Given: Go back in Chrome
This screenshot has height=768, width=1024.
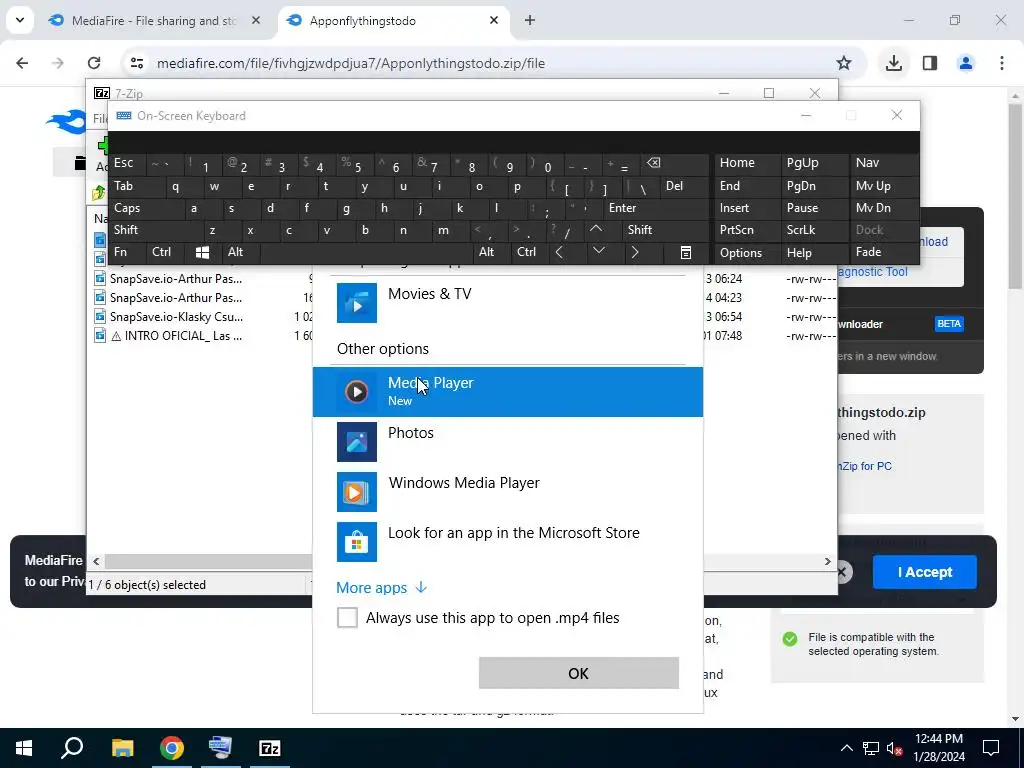Looking at the screenshot, I should pyautogui.click(x=22, y=63).
